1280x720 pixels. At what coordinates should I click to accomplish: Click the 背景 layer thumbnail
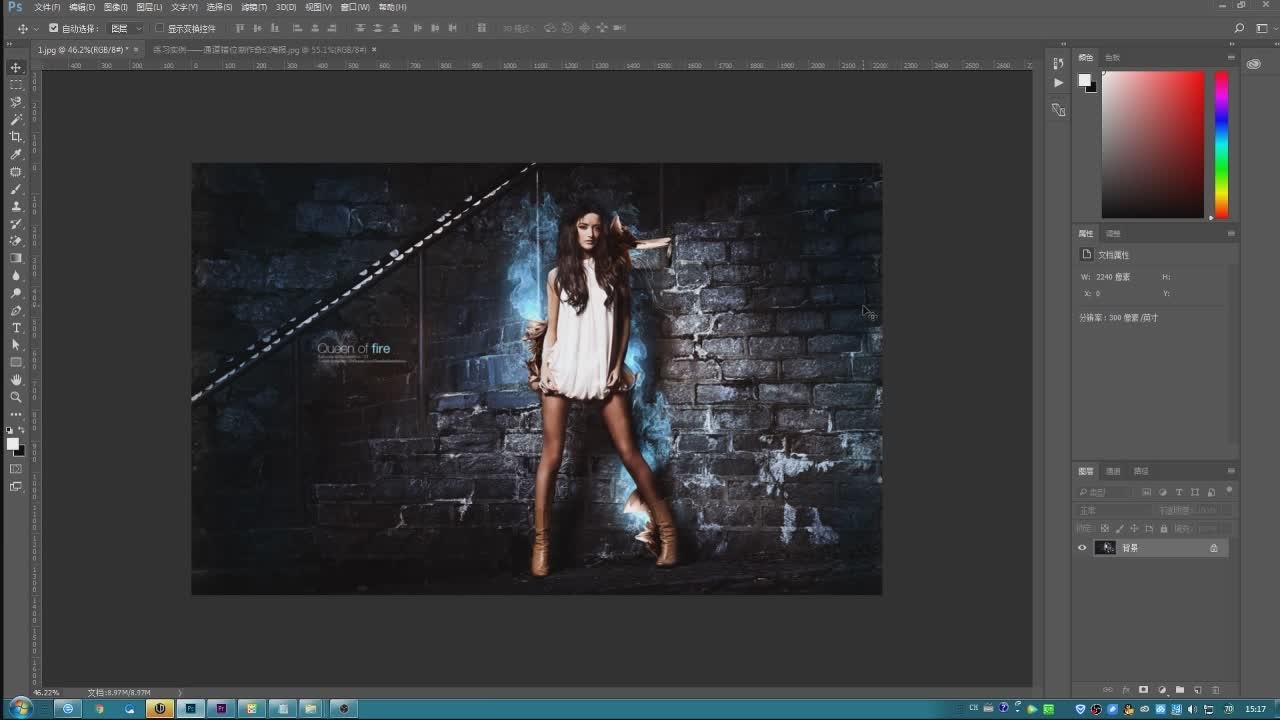(x=1106, y=548)
